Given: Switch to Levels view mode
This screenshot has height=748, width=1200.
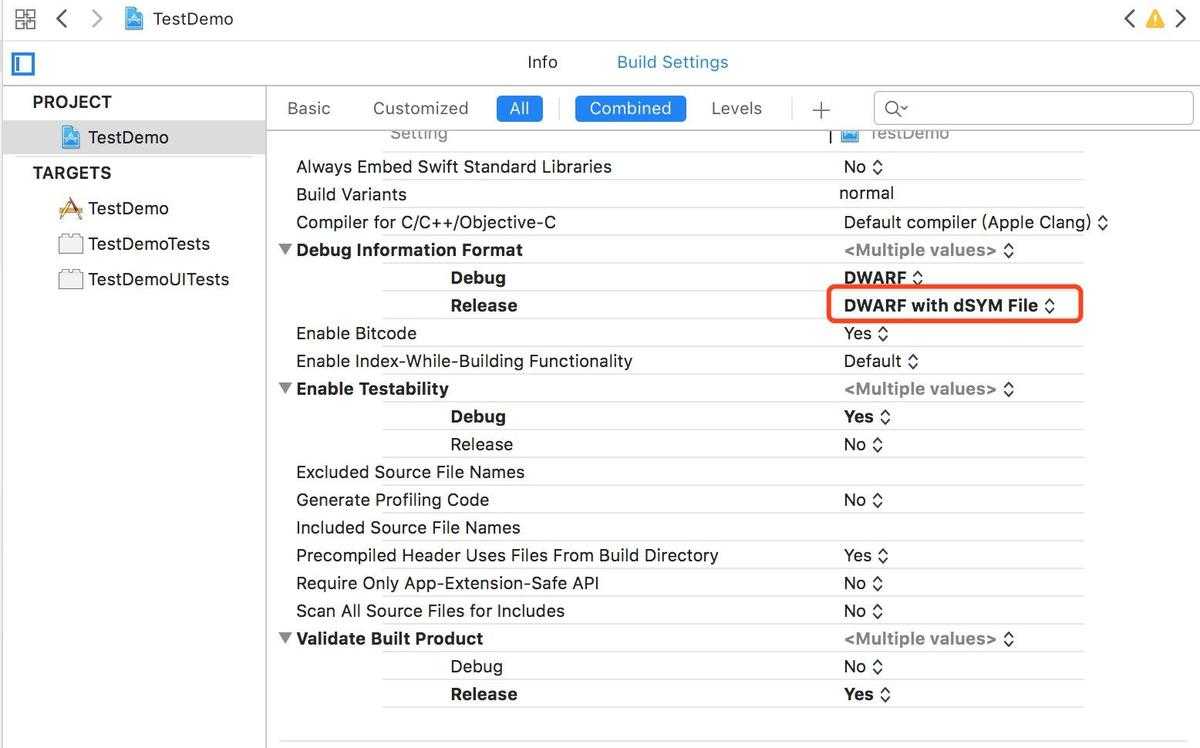Looking at the screenshot, I should [736, 108].
